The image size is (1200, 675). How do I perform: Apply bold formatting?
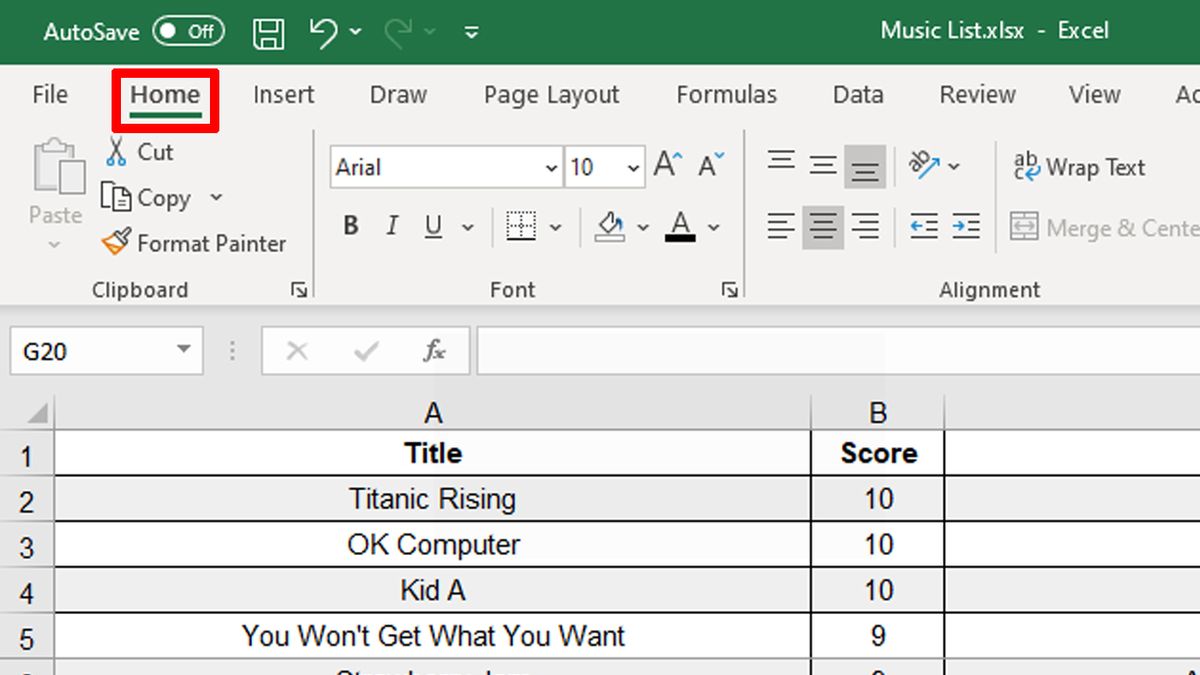pos(350,225)
